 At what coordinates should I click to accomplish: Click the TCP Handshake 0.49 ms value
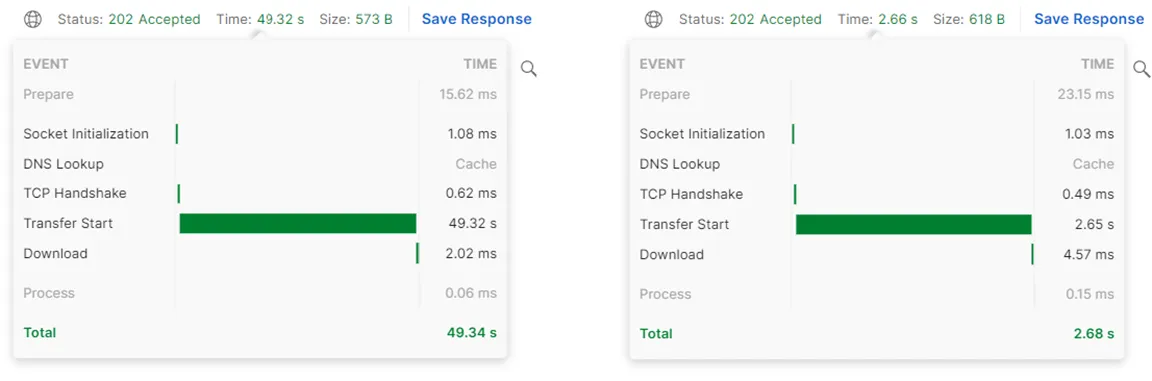1089,194
